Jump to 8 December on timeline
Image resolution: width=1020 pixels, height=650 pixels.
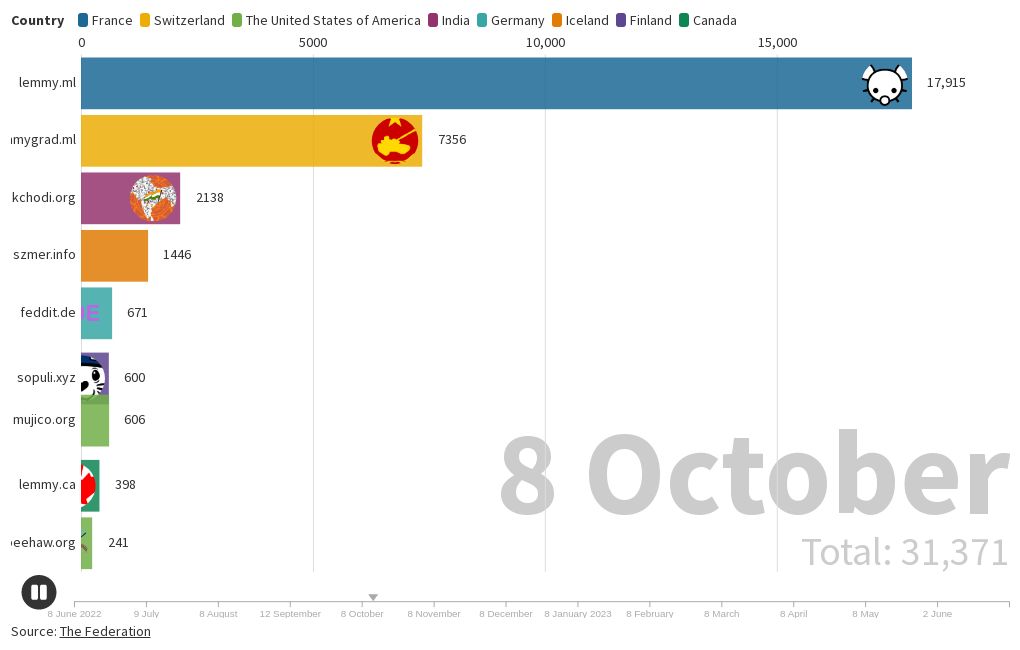coord(506,614)
